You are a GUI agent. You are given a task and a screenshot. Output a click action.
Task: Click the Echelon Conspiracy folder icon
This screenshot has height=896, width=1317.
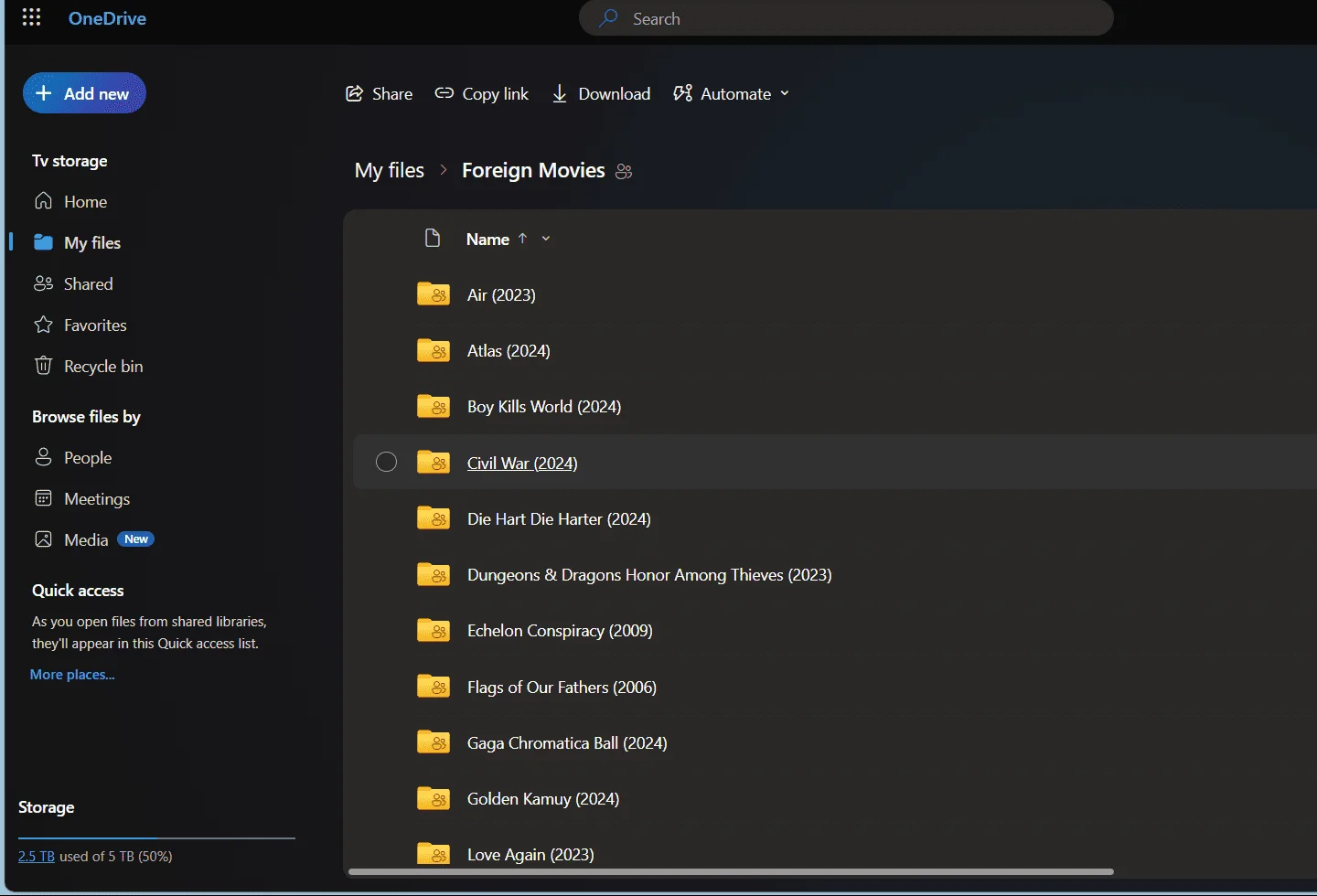pos(434,630)
